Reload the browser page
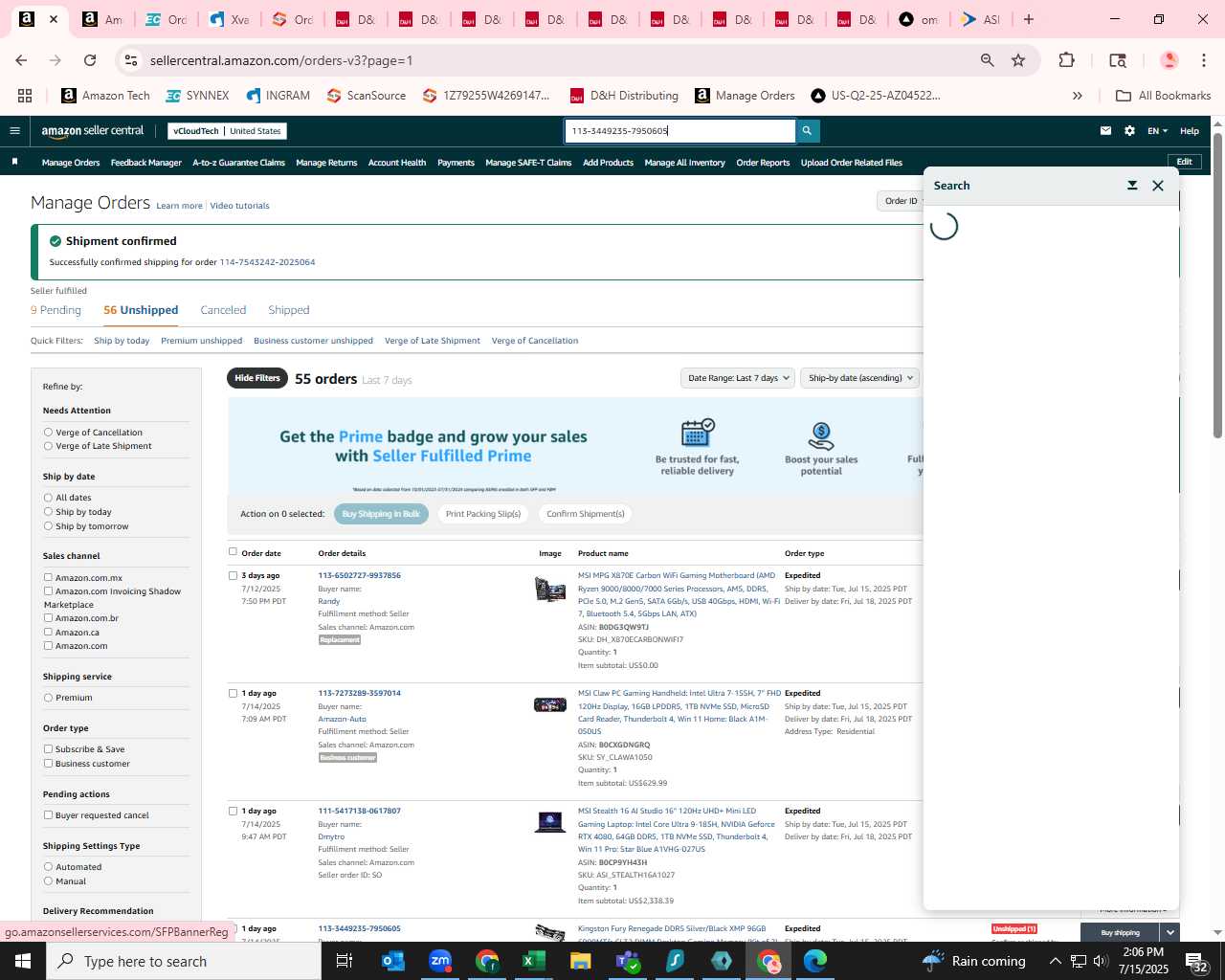This screenshot has height=980, width=1225. pyautogui.click(x=90, y=60)
